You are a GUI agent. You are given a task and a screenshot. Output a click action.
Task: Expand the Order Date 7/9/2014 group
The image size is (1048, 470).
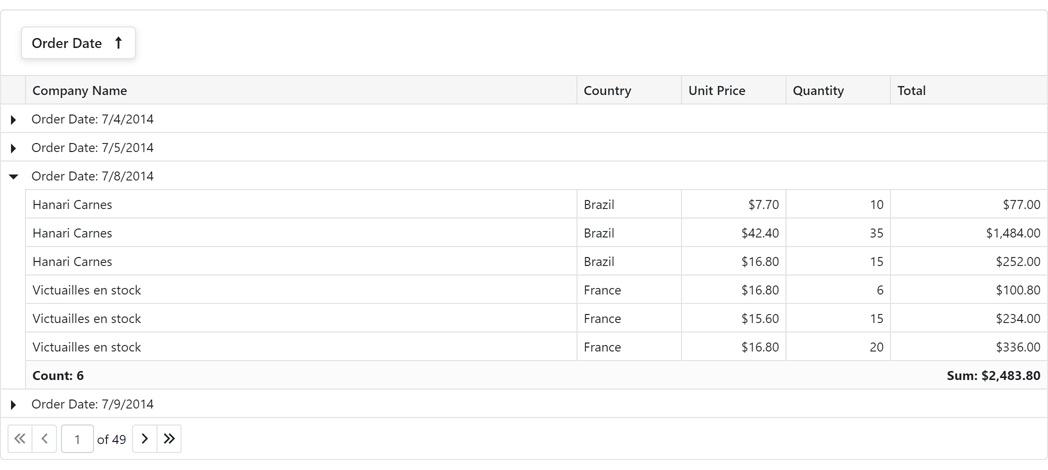(x=13, y=405)
